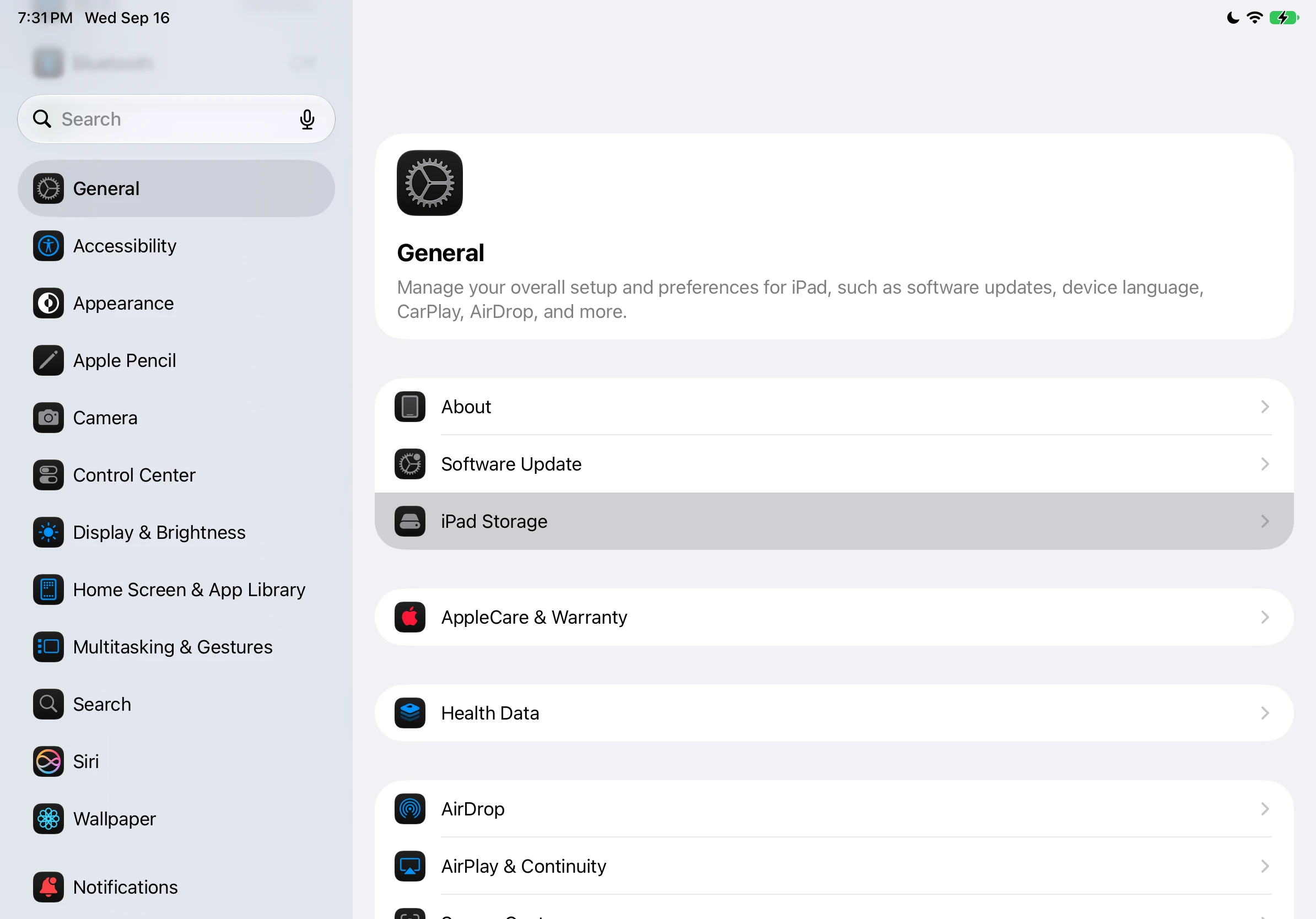
Task: Tap the large General header gear icon
Action: tap(430, 183)
